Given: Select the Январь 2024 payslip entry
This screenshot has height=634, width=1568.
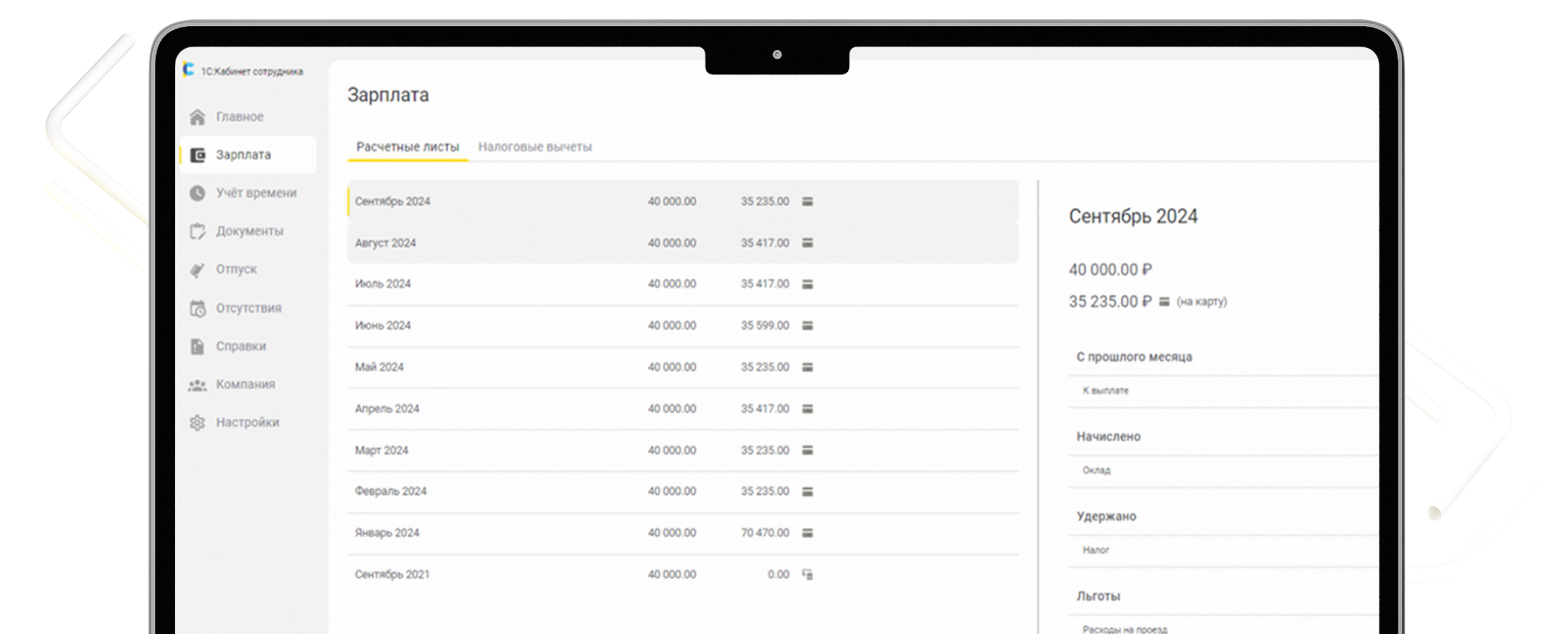Looking at the screenshot, I should 386,533.
